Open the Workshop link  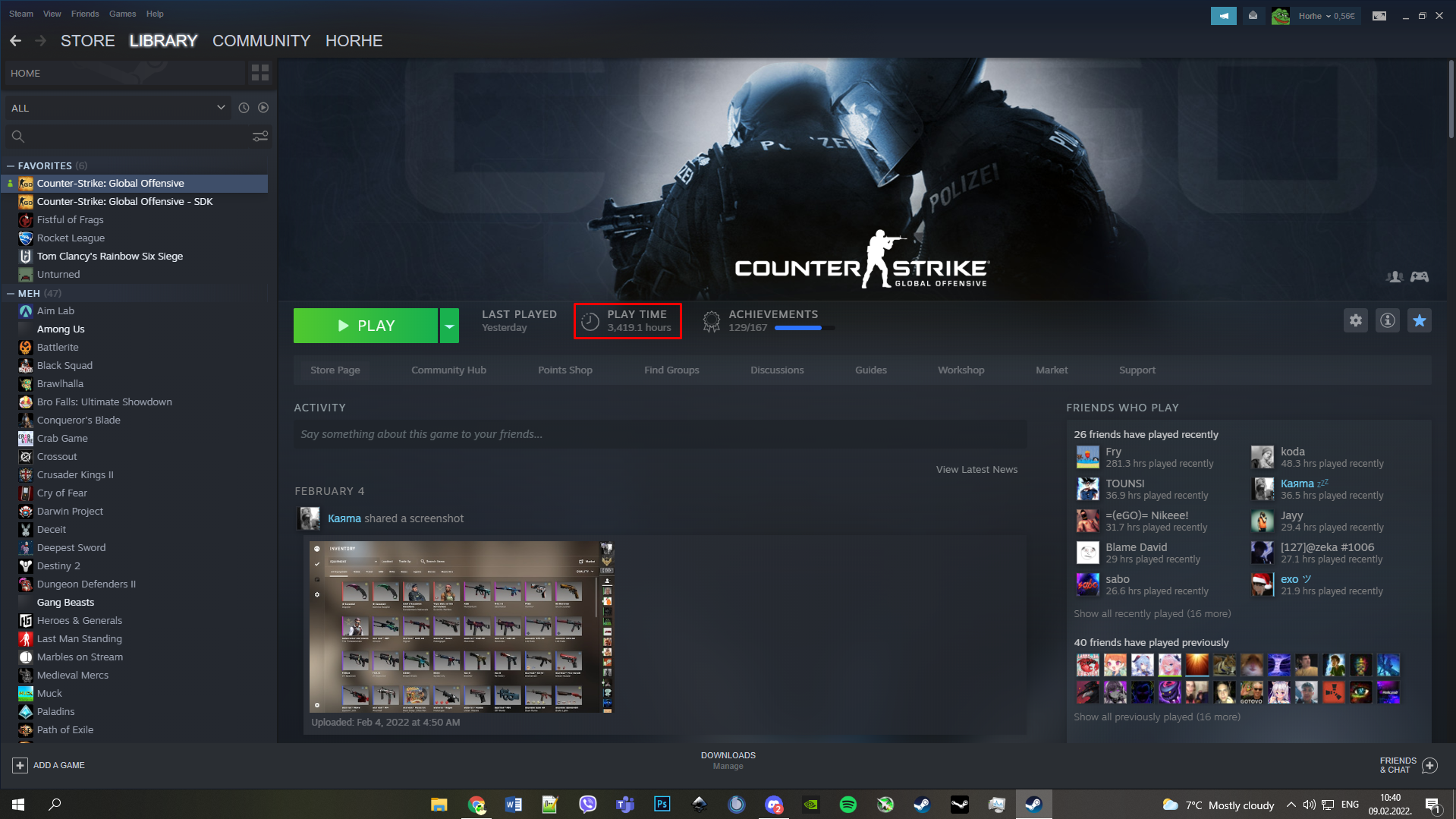[961, 370]
